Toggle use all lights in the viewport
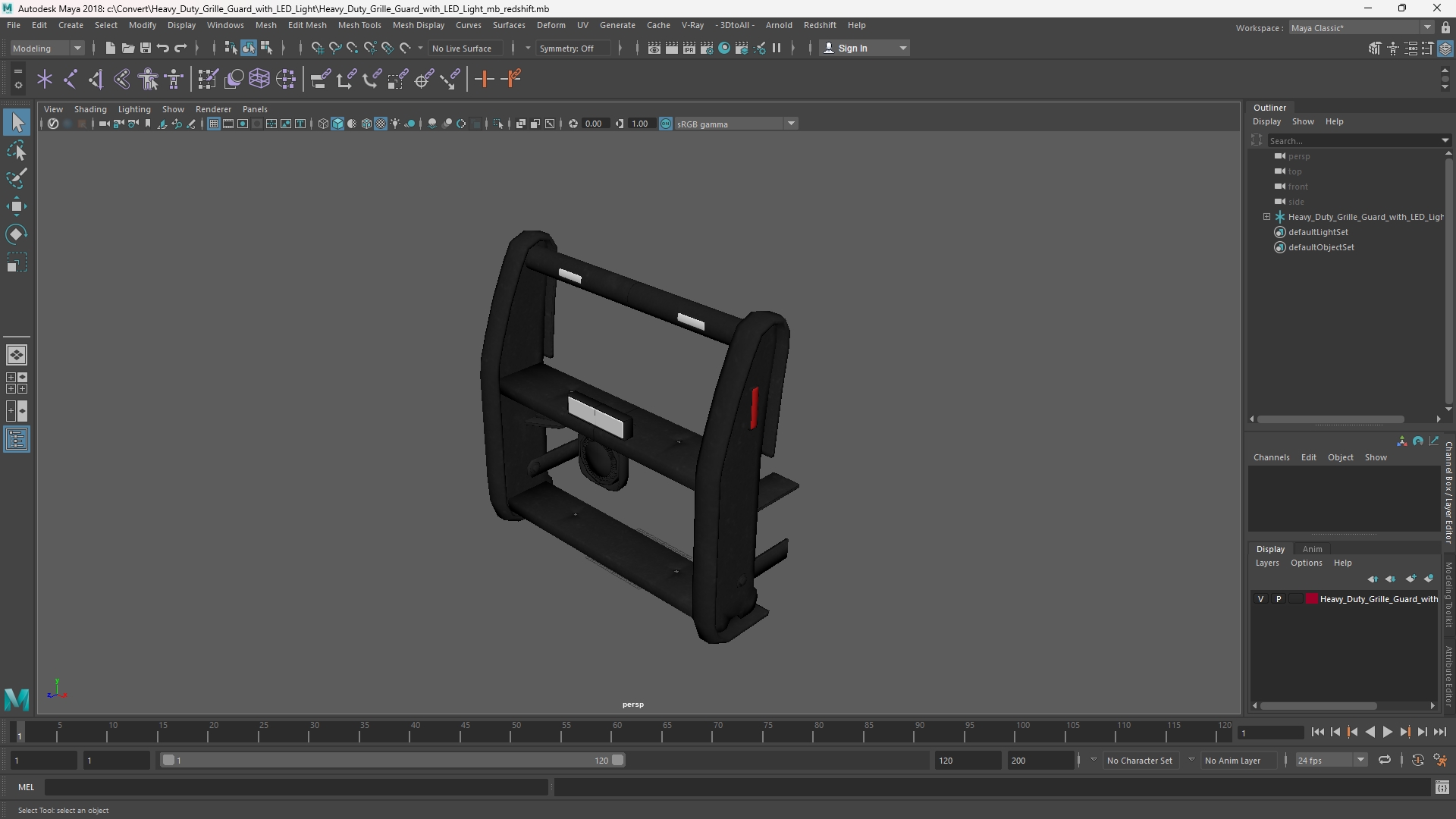The image size is (1456, 819). click(x=395, y=124)
